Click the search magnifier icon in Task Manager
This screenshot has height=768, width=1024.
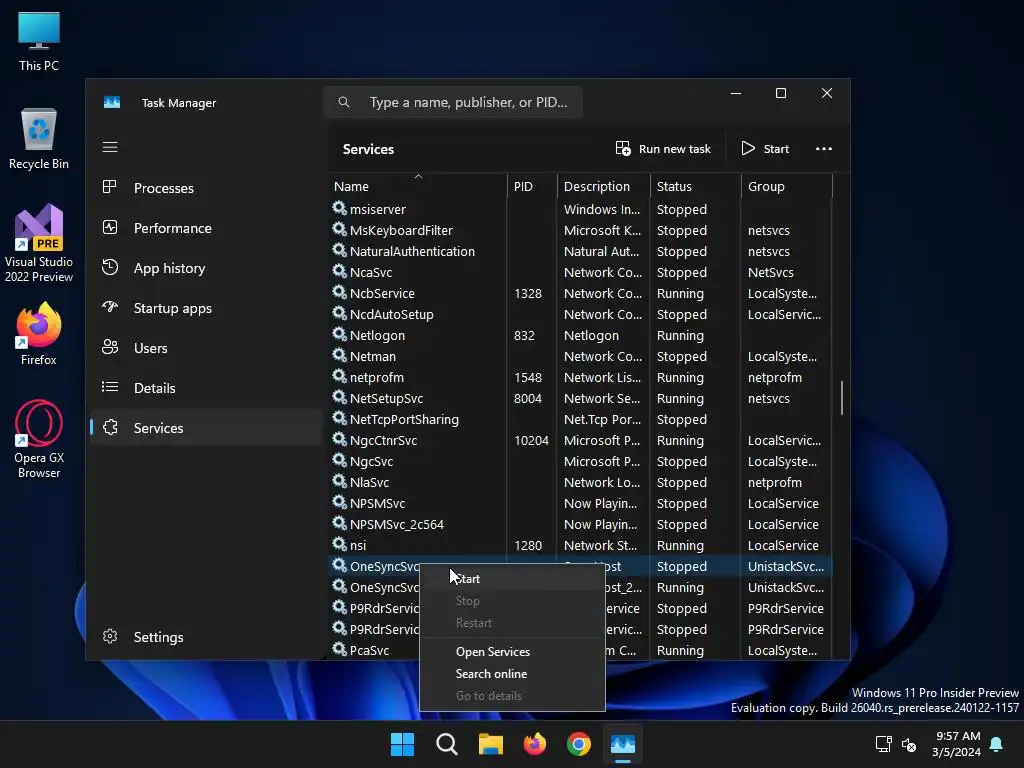pyautogui.click(x=344, y=102)
